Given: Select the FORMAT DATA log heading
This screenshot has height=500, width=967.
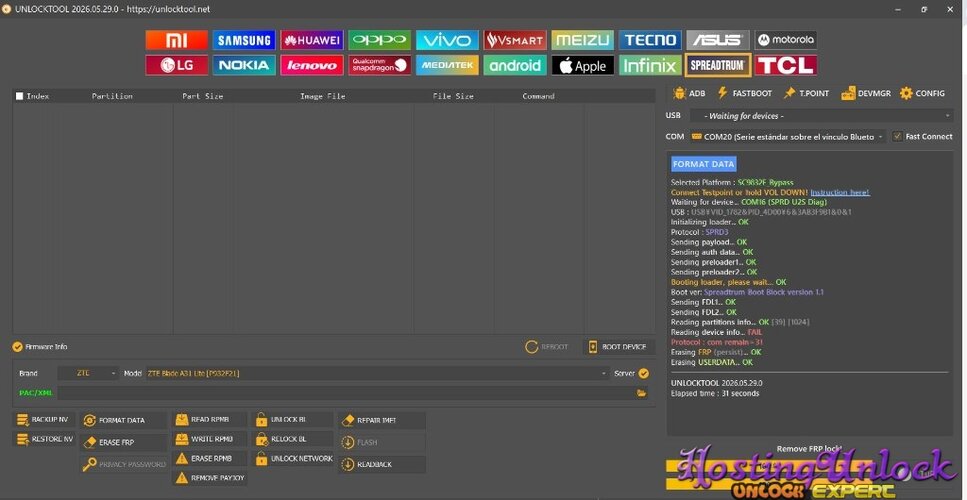Looking at the screenshot, I should pyautogui.click(x=704, y=164).
